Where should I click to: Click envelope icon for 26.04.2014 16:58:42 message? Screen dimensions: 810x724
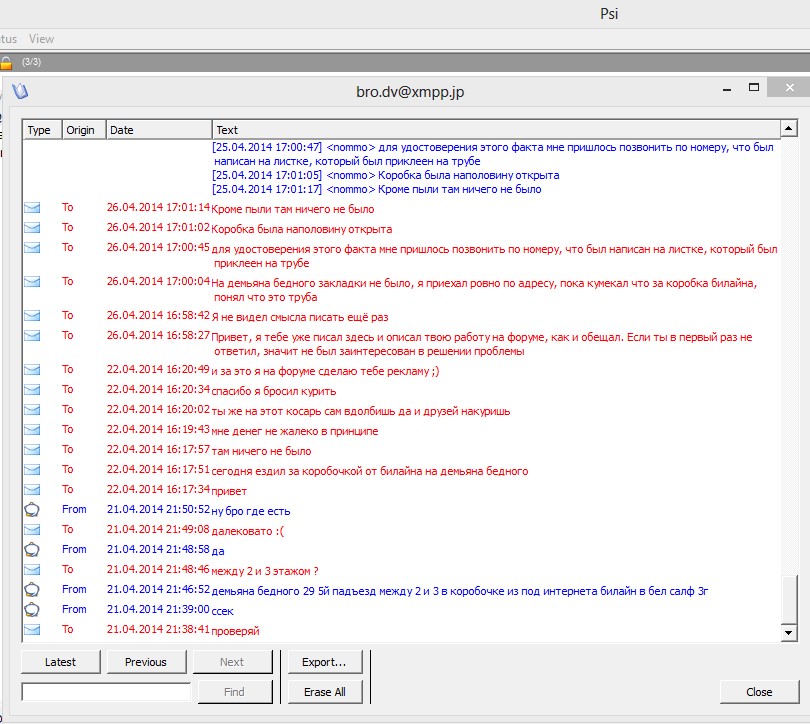[x=32, y=316]
